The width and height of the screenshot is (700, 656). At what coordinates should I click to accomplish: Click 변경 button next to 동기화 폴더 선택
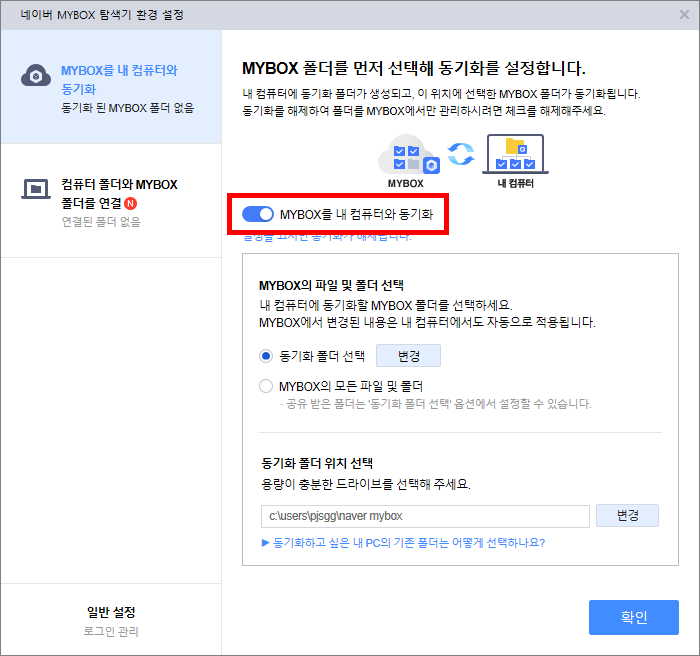coord(408,356)
